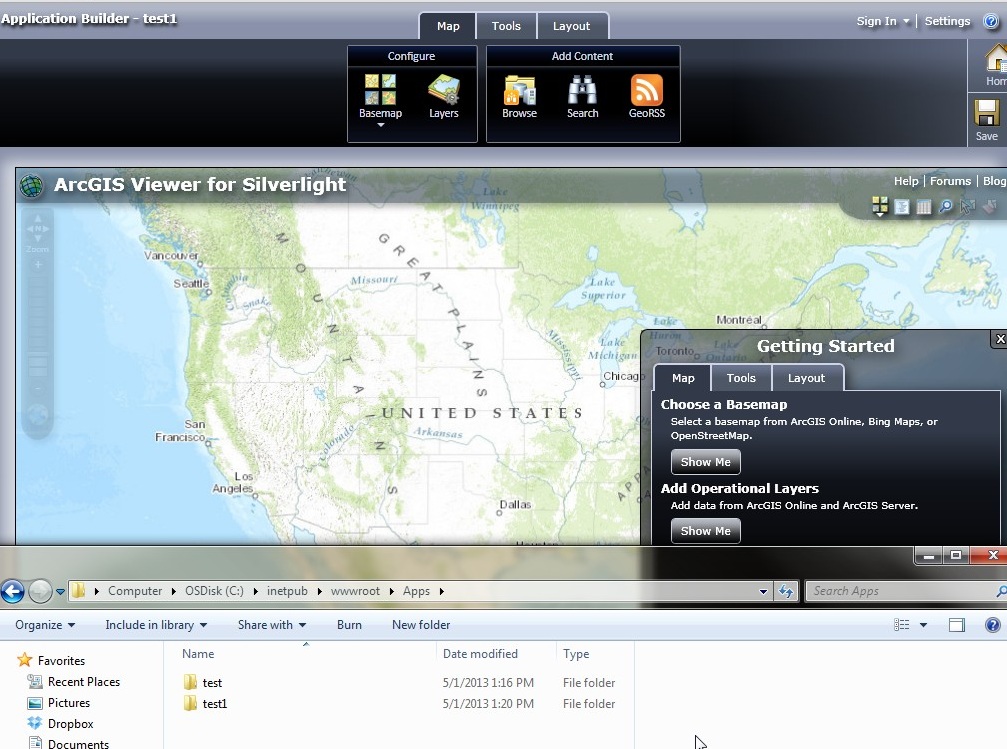Click inetpub in the address breadcrumb

(287, 591)
